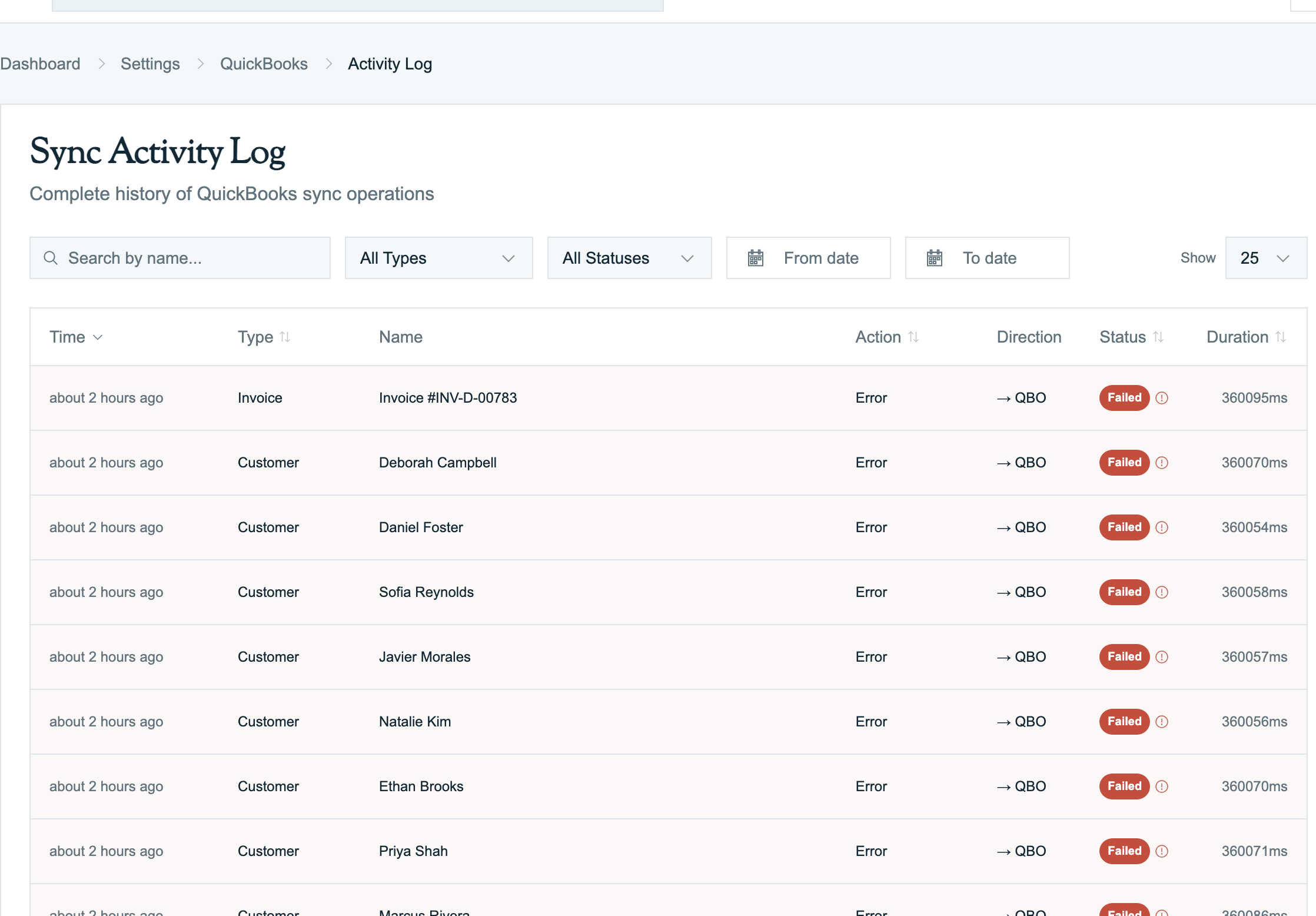Focus the Search by name field
The height and width of the screenshot is (916, 1316).
(x=180, y=258)
